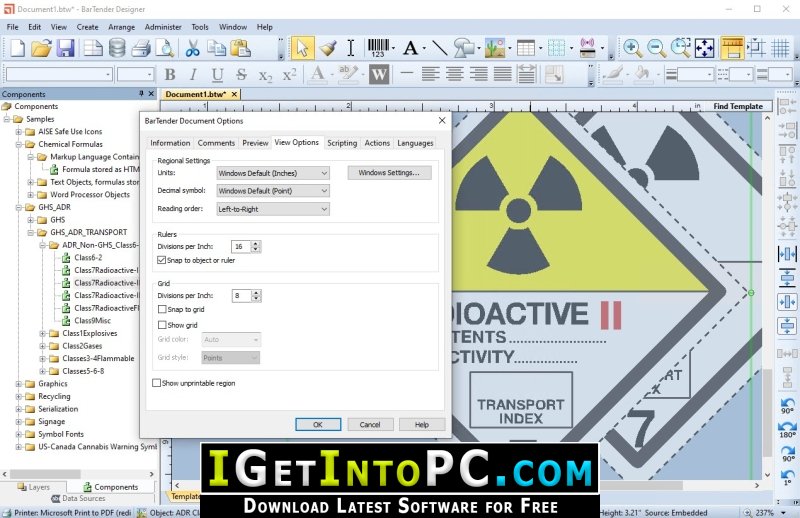Close the Document Options dialog

coord(442,120)
